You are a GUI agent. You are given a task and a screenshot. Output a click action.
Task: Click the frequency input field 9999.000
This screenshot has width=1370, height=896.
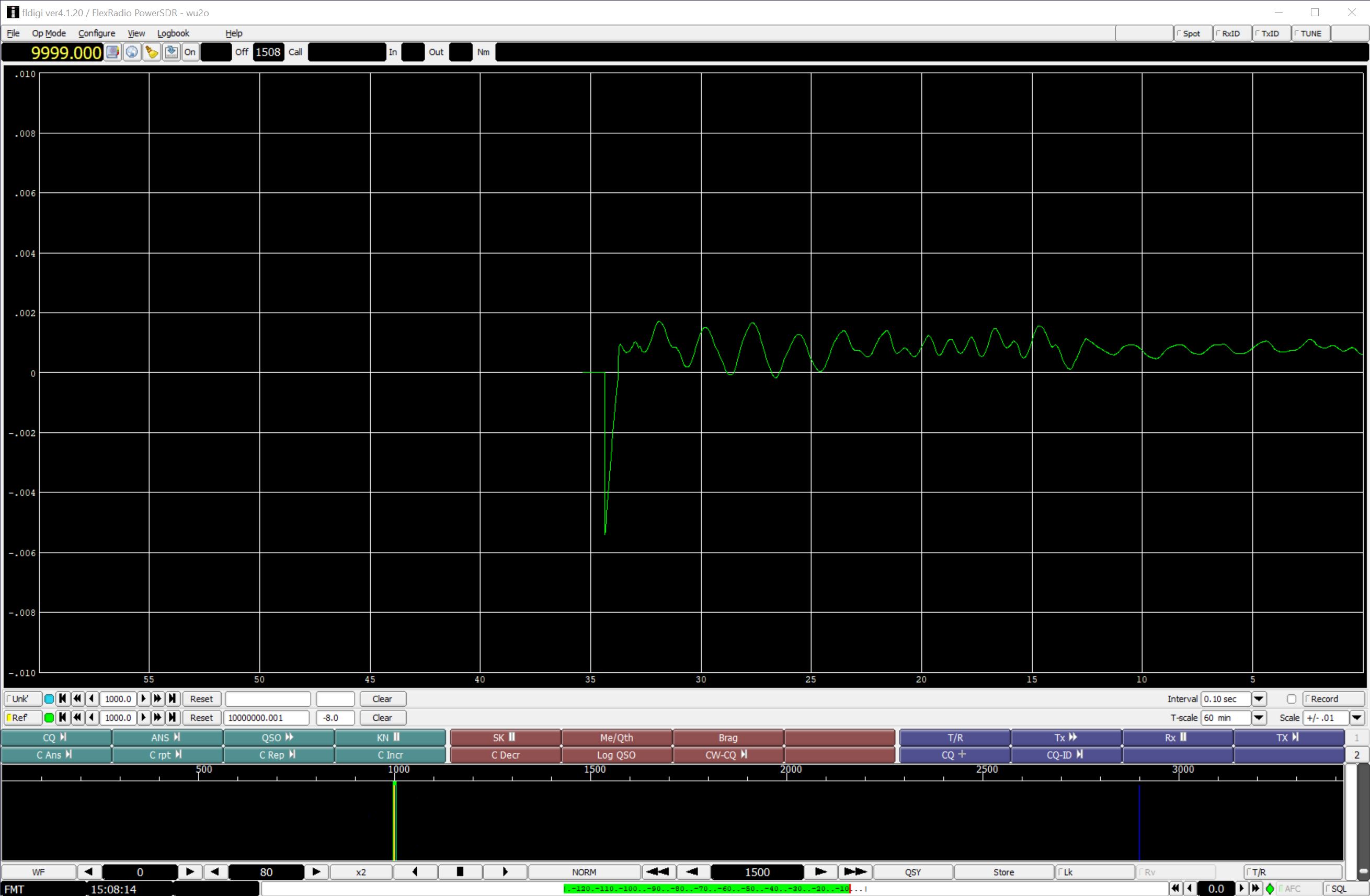[65, 51]
